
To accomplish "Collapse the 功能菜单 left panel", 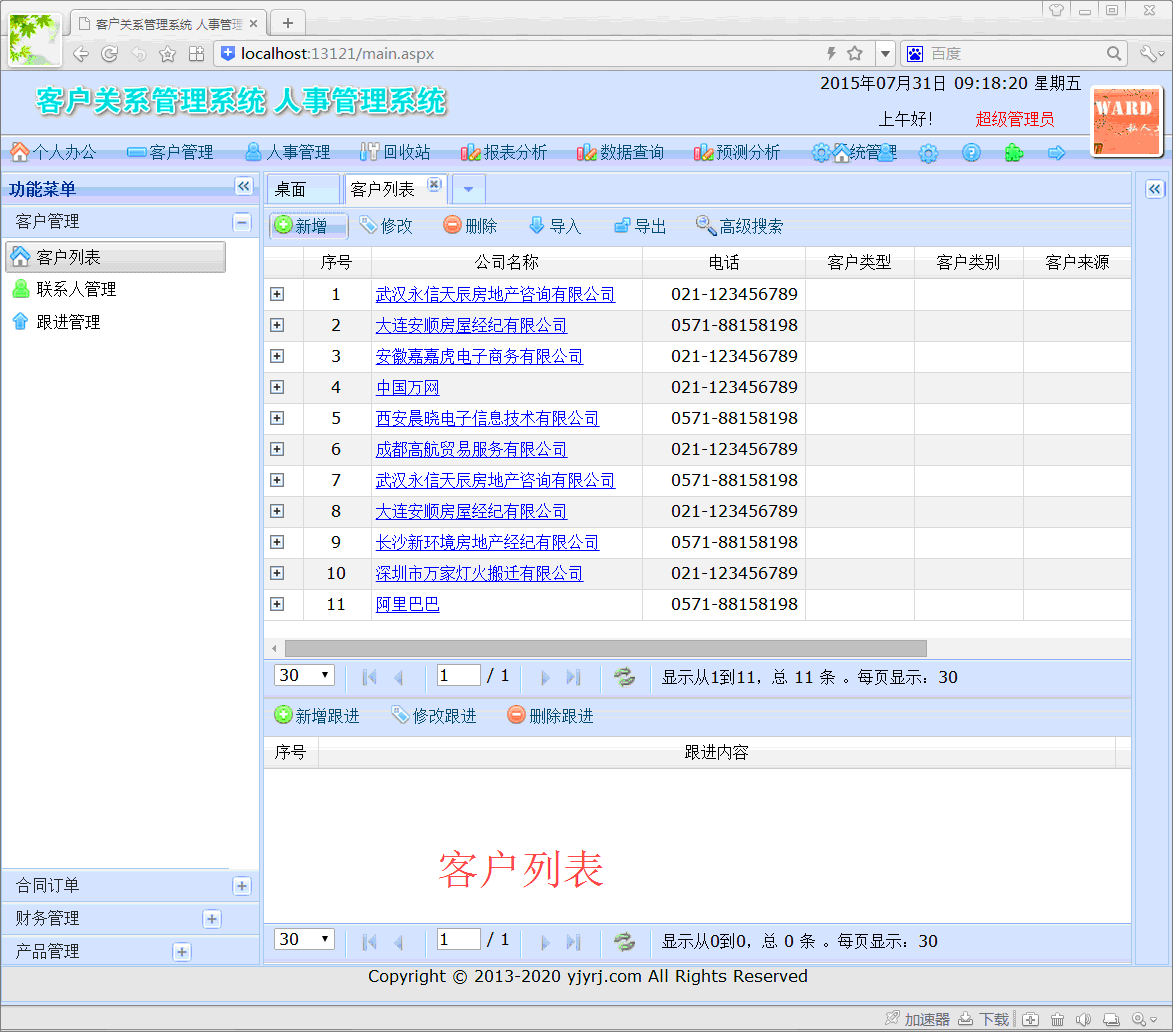I will (243, 186).
